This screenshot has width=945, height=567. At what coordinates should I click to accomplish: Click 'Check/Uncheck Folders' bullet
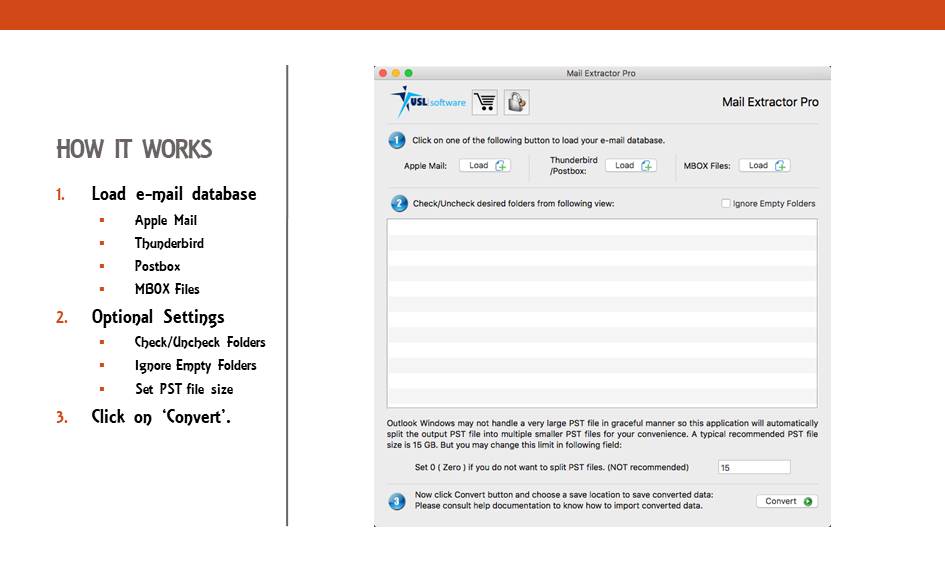(200, 342)
